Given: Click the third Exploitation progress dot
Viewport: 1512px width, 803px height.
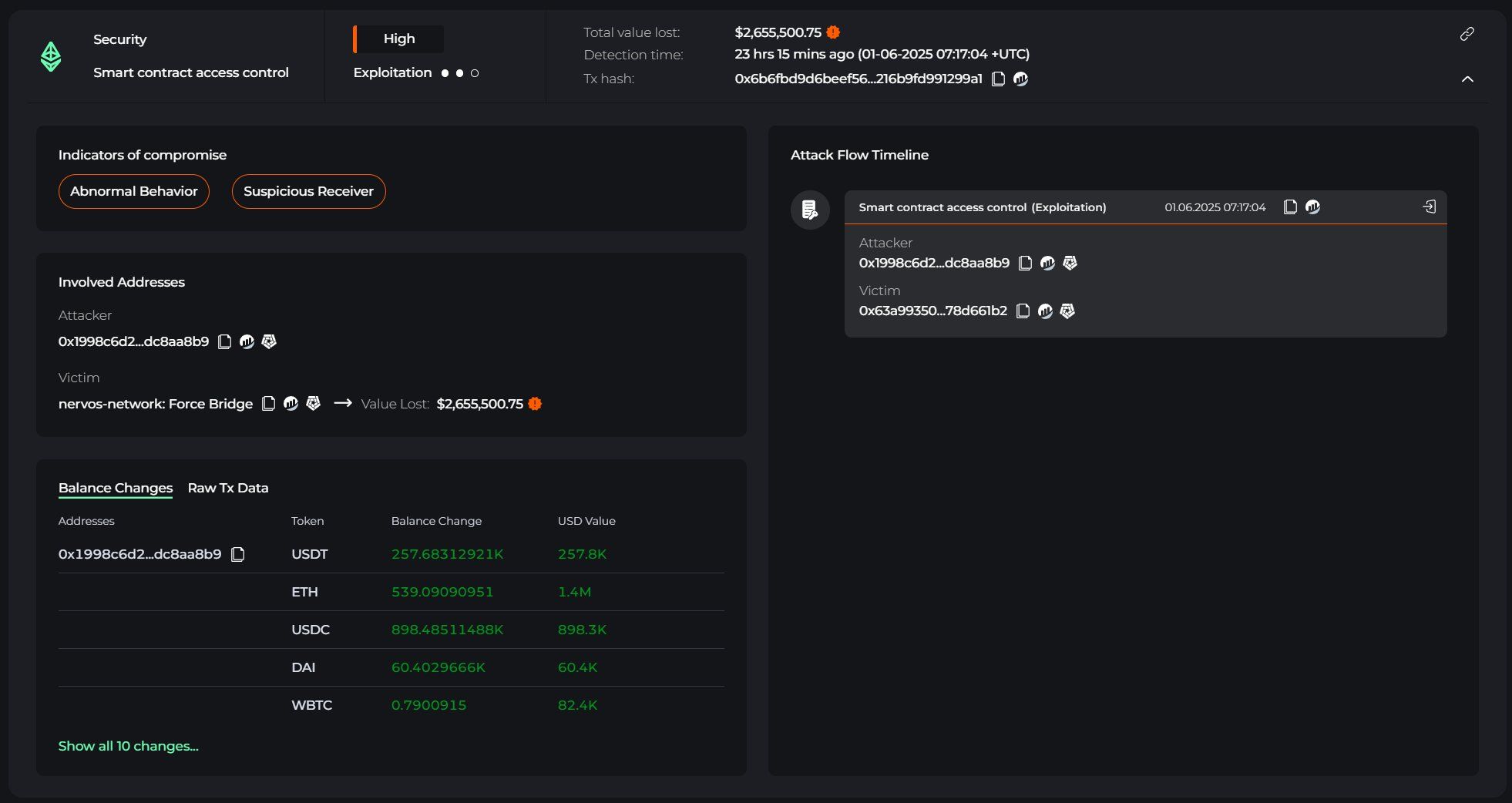Looking at the screenshot, I should (475, 73).
